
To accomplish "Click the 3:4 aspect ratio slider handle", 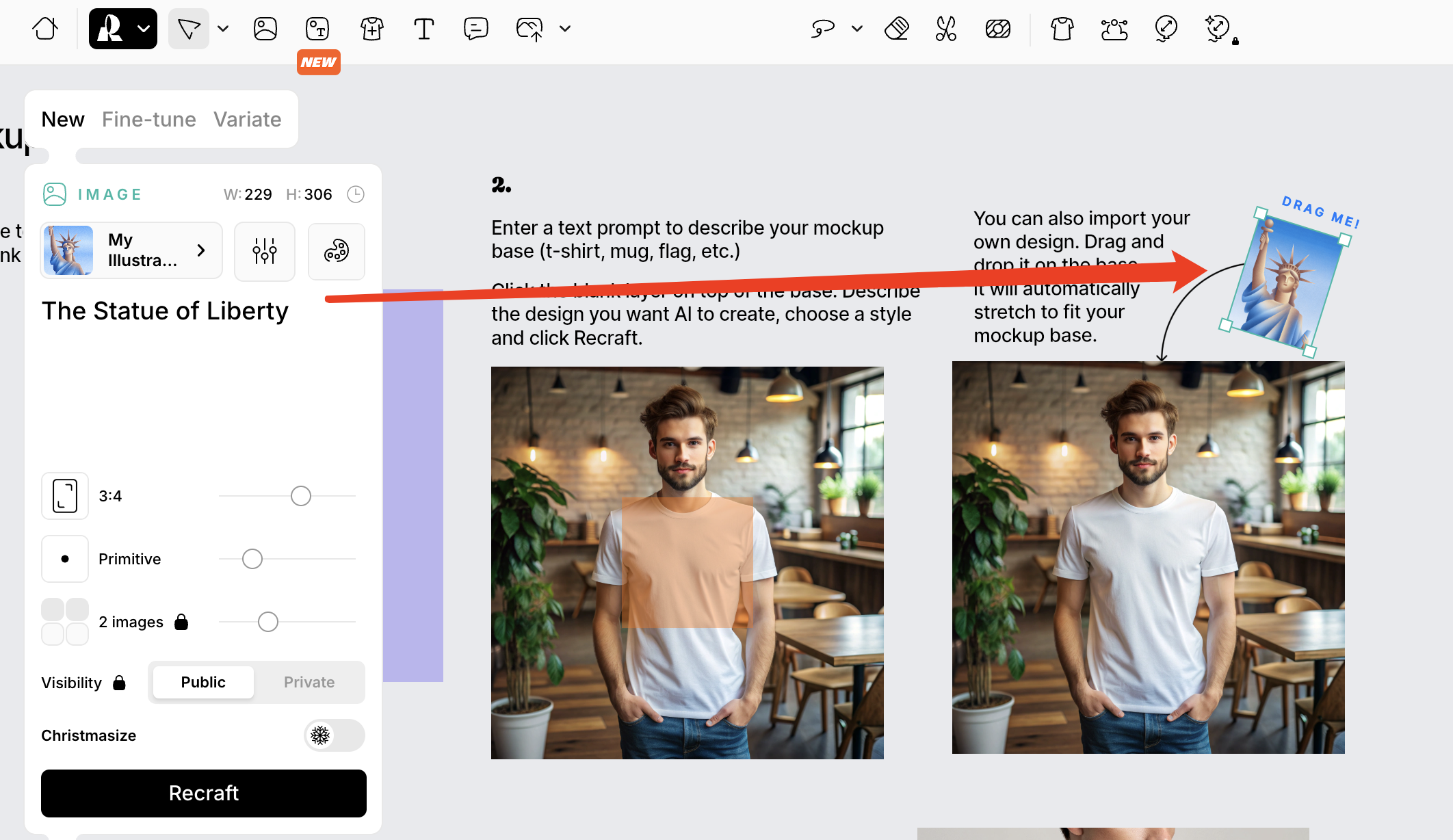I will (x=301, y=496).
